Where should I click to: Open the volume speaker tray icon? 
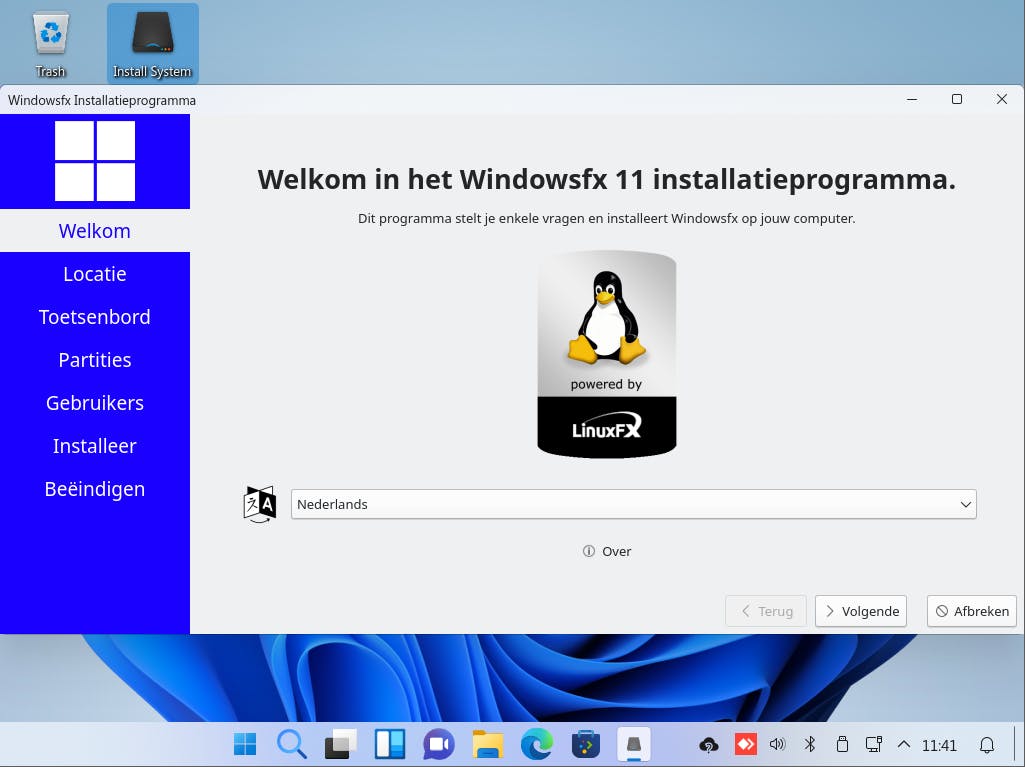click(777, 744)
